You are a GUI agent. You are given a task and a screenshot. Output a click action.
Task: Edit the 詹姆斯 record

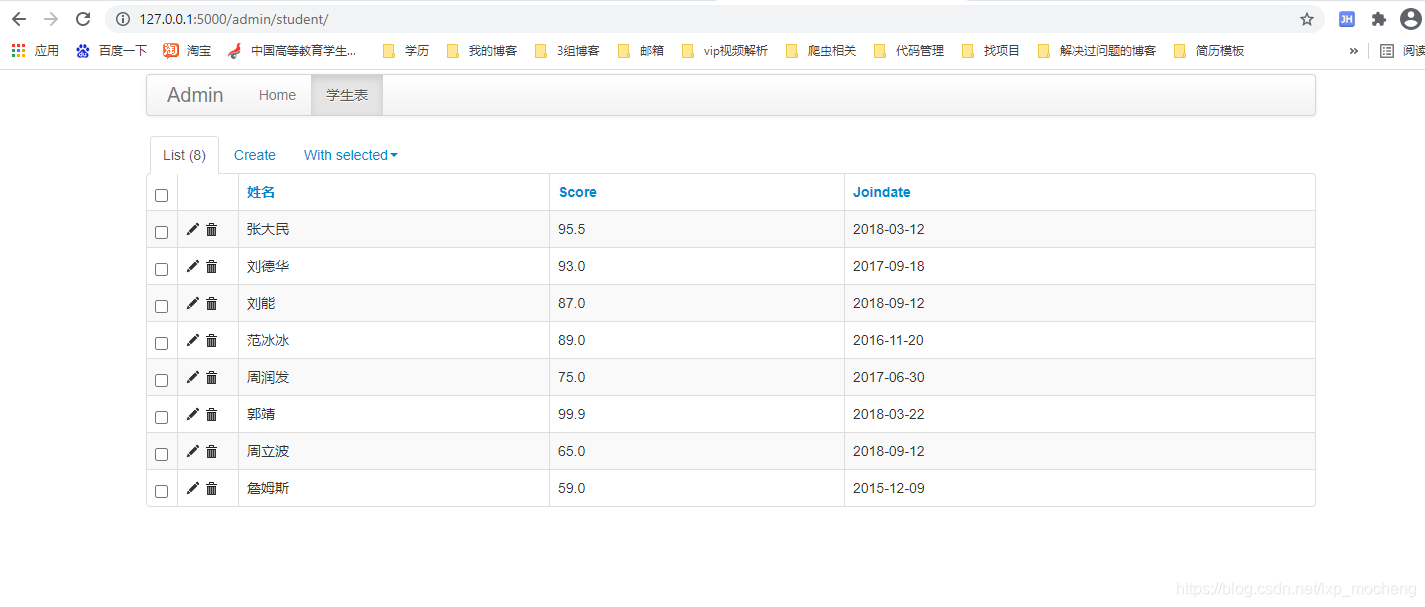pos(193,488)
